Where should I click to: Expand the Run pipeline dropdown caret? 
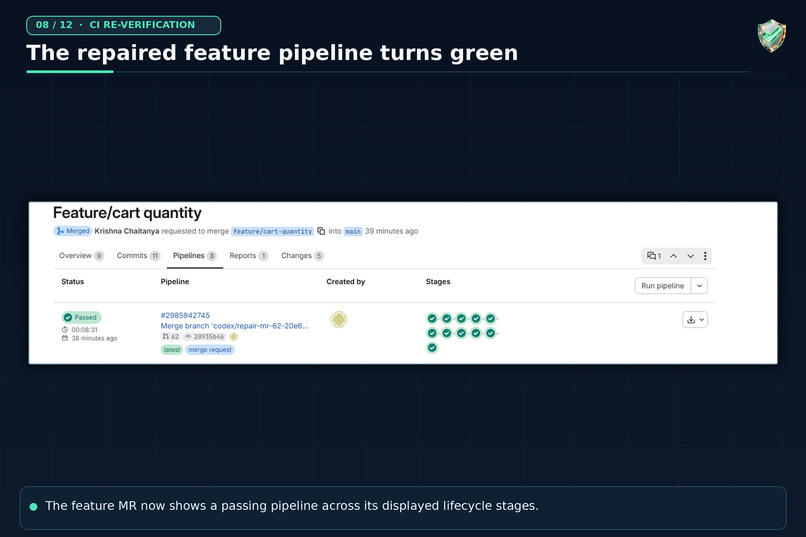[700, 286]
